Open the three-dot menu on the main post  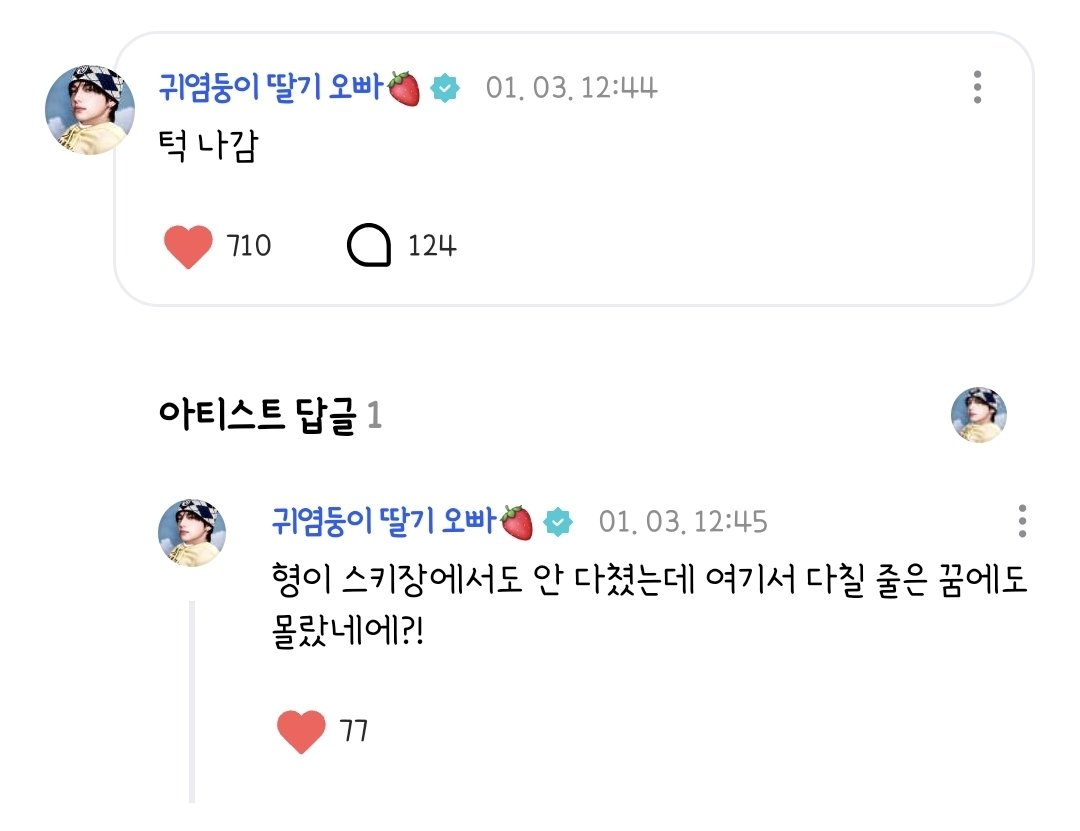(x=977, y=88)
